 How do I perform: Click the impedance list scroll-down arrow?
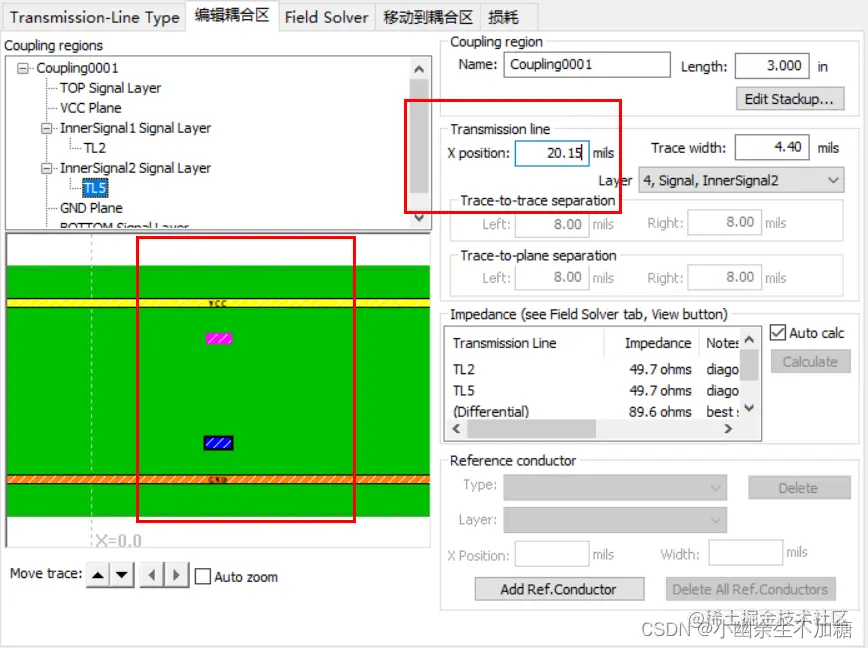[749, 408]
